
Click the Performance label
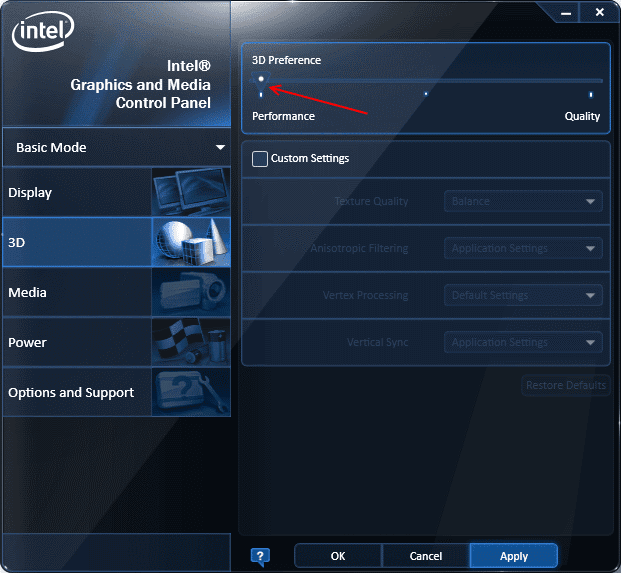coord(284,116)
